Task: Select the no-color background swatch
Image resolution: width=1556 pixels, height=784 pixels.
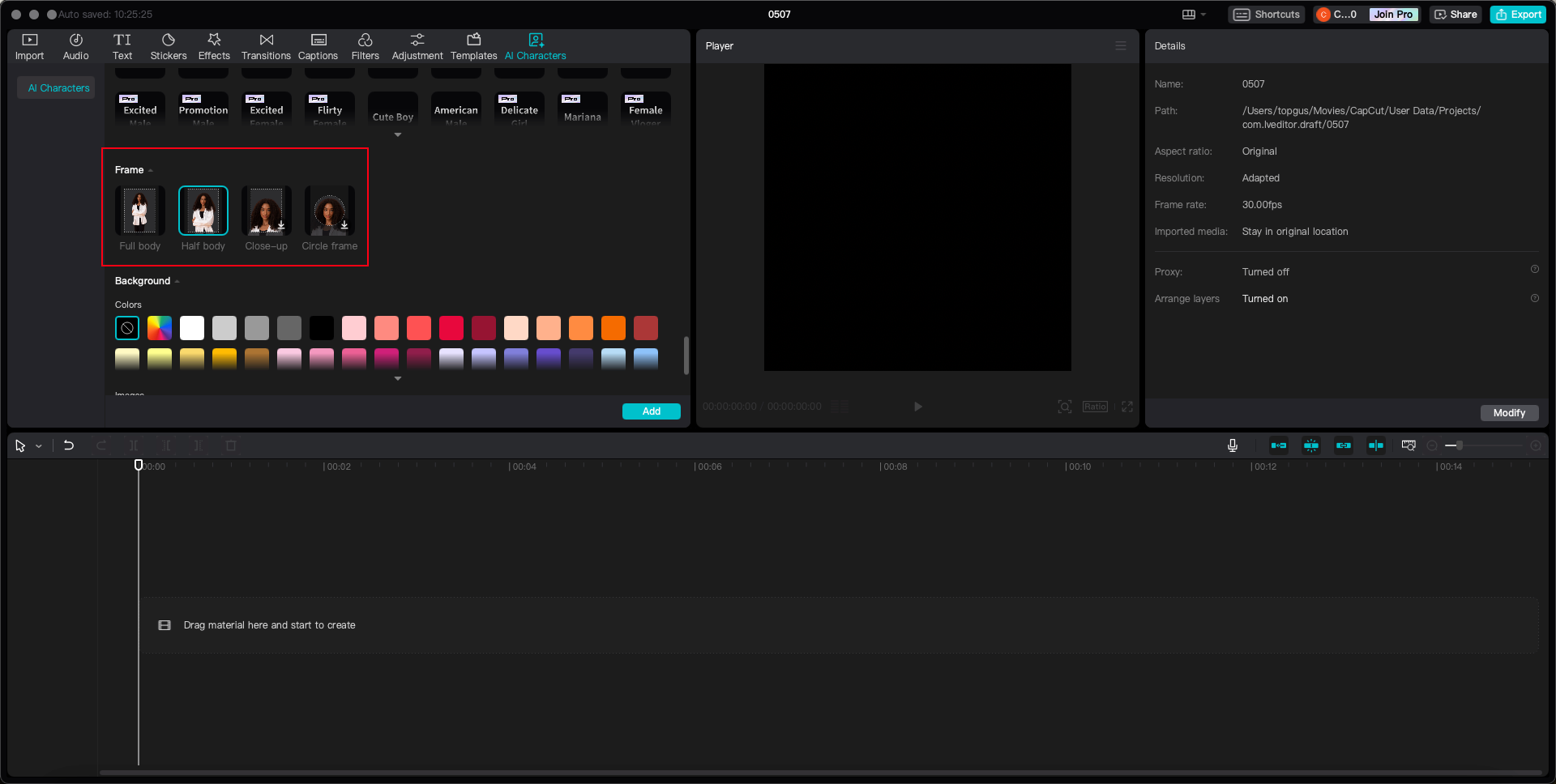Action: point(127,328)
